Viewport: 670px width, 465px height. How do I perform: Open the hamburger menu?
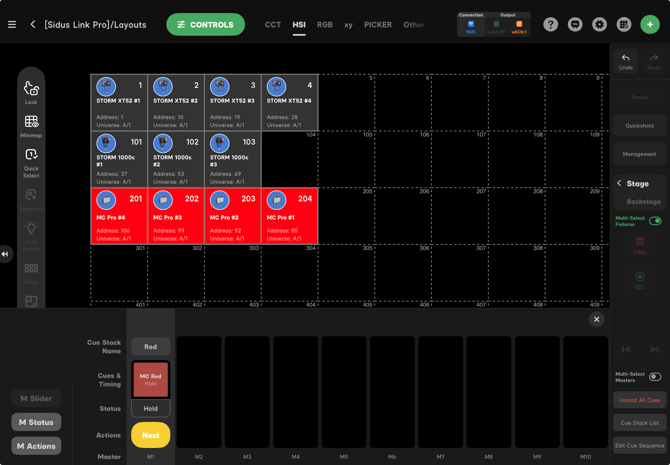[12, 24]
